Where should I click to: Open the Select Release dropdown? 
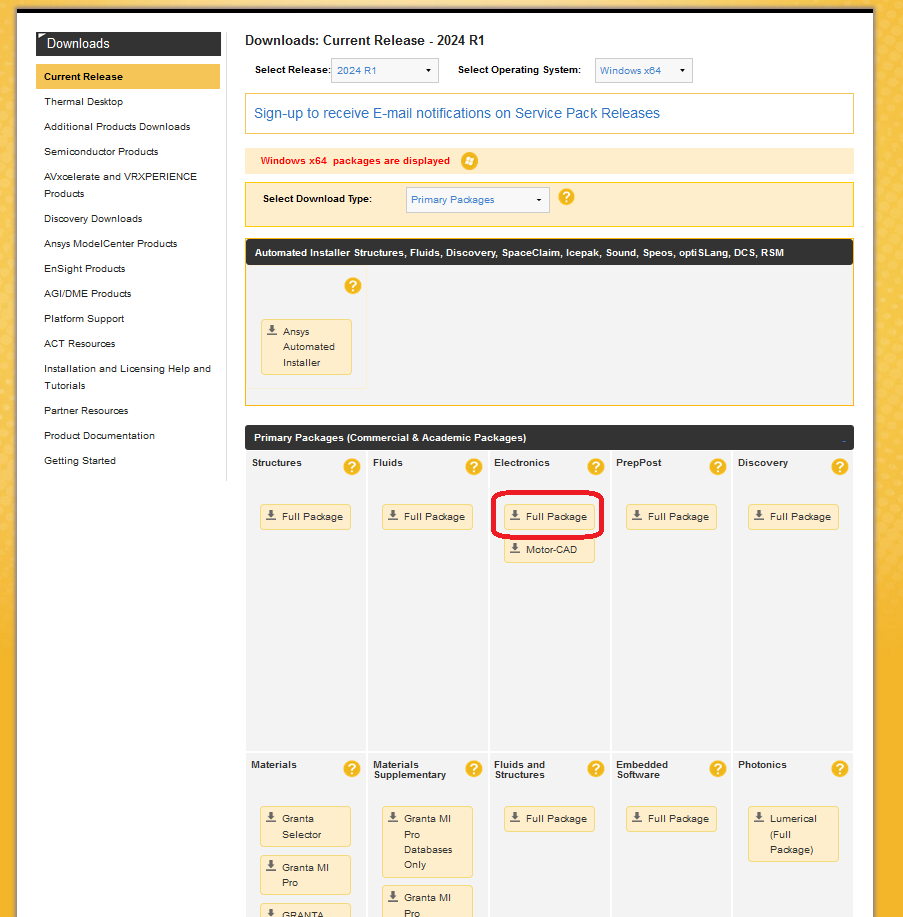[384, 71]
